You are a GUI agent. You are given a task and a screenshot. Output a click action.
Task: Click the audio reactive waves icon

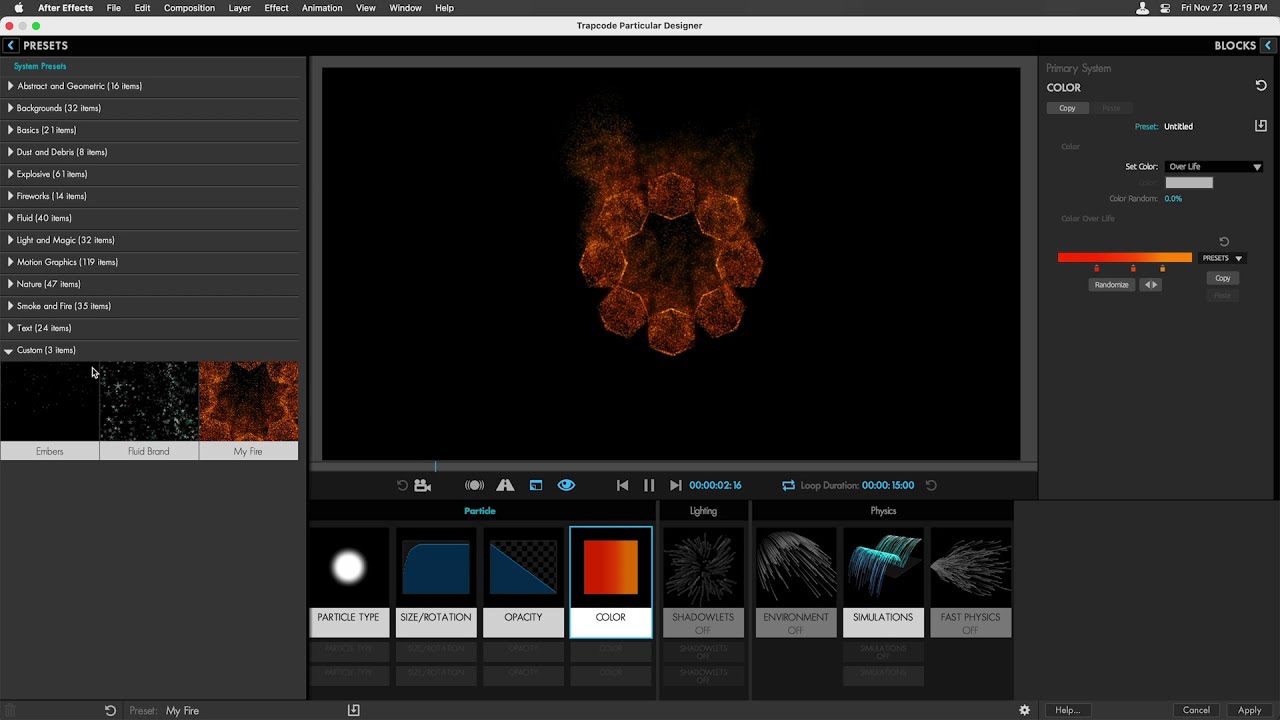pyautogui.click(x=474, y=485)
